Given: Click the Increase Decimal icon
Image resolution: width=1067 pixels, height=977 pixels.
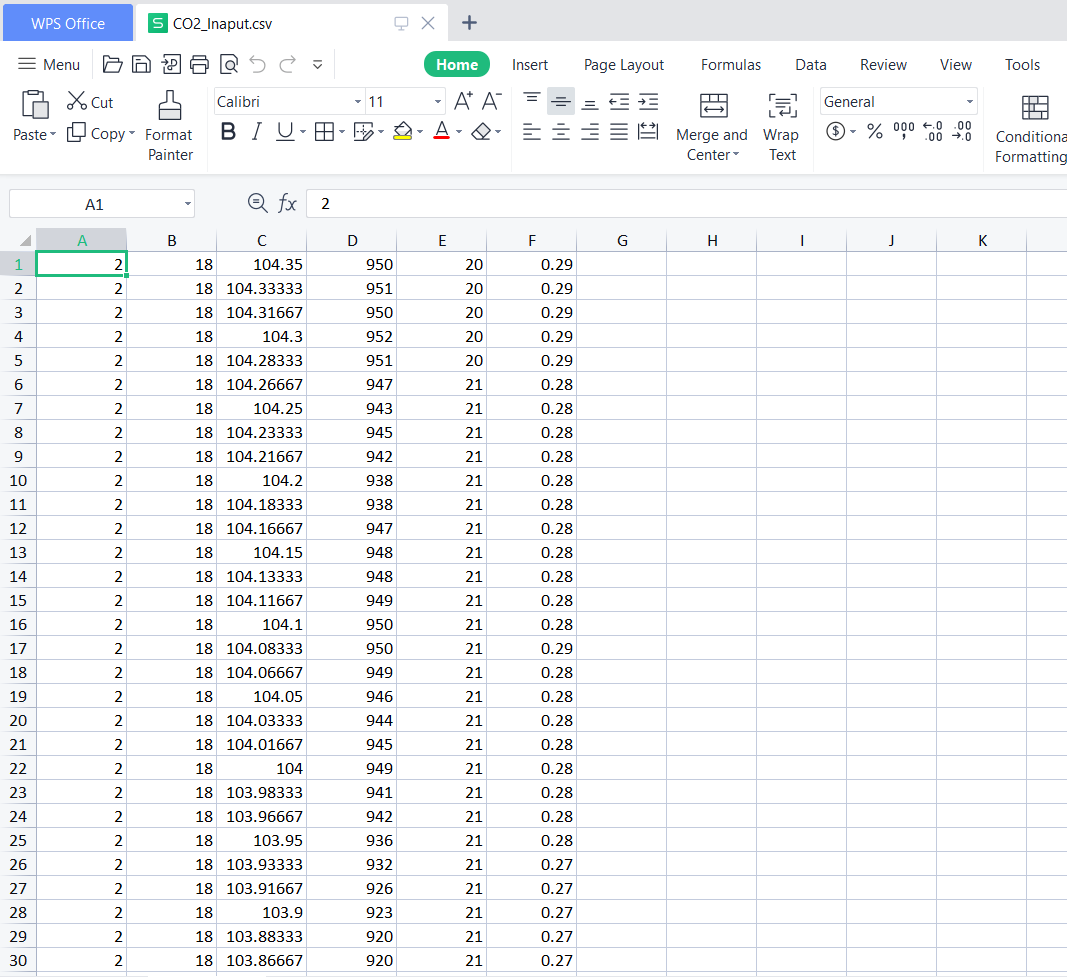Looking at the screenshot, I should (933, 131).
